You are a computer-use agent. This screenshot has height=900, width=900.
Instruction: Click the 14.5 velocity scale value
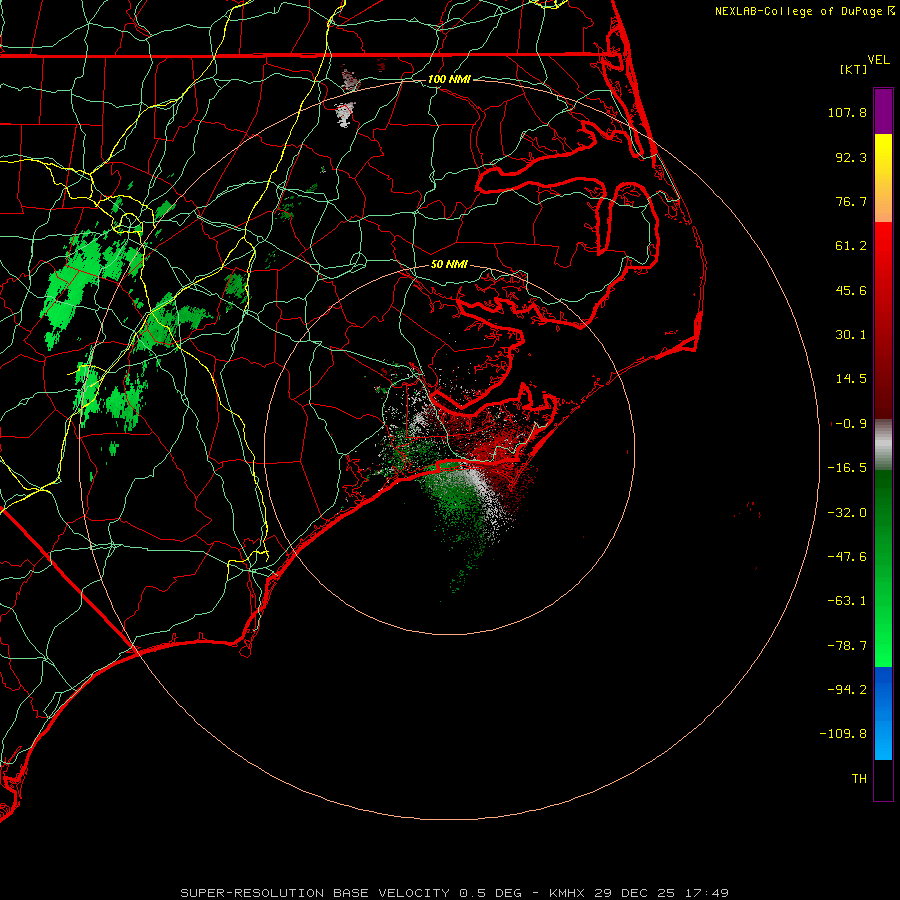[x=851, y=379]
